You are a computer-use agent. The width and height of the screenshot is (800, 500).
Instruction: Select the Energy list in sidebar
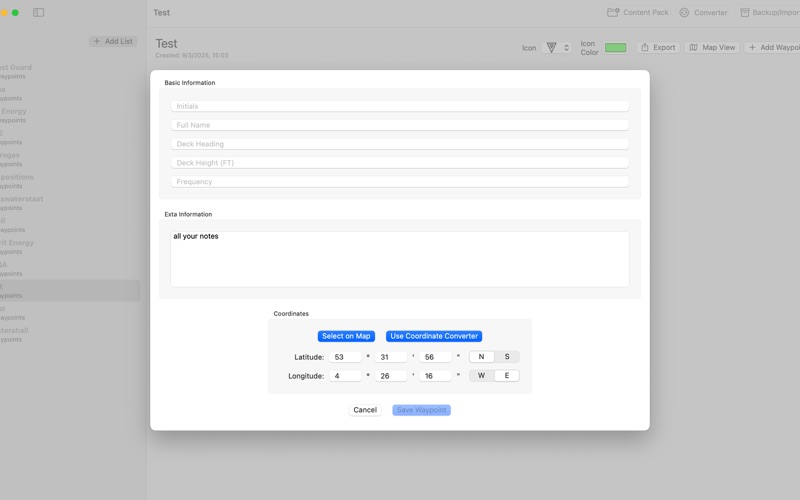70,115
